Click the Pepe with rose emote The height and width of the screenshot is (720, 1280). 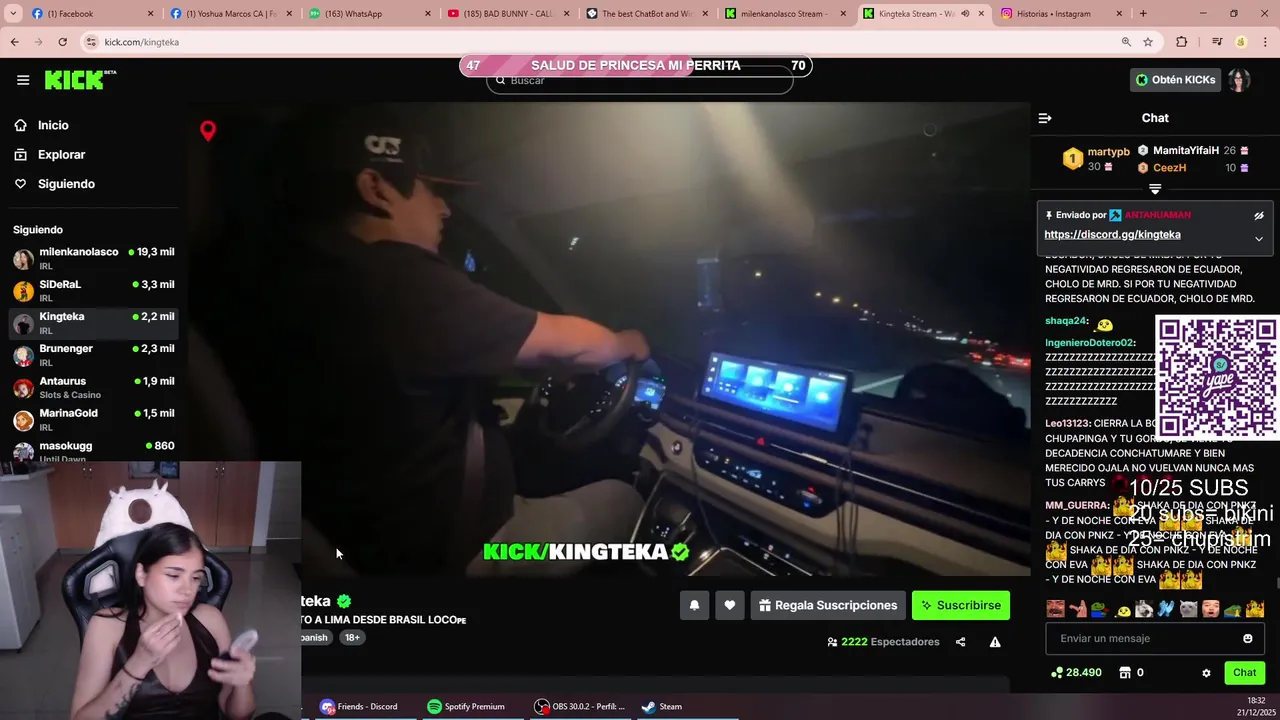1099,609
